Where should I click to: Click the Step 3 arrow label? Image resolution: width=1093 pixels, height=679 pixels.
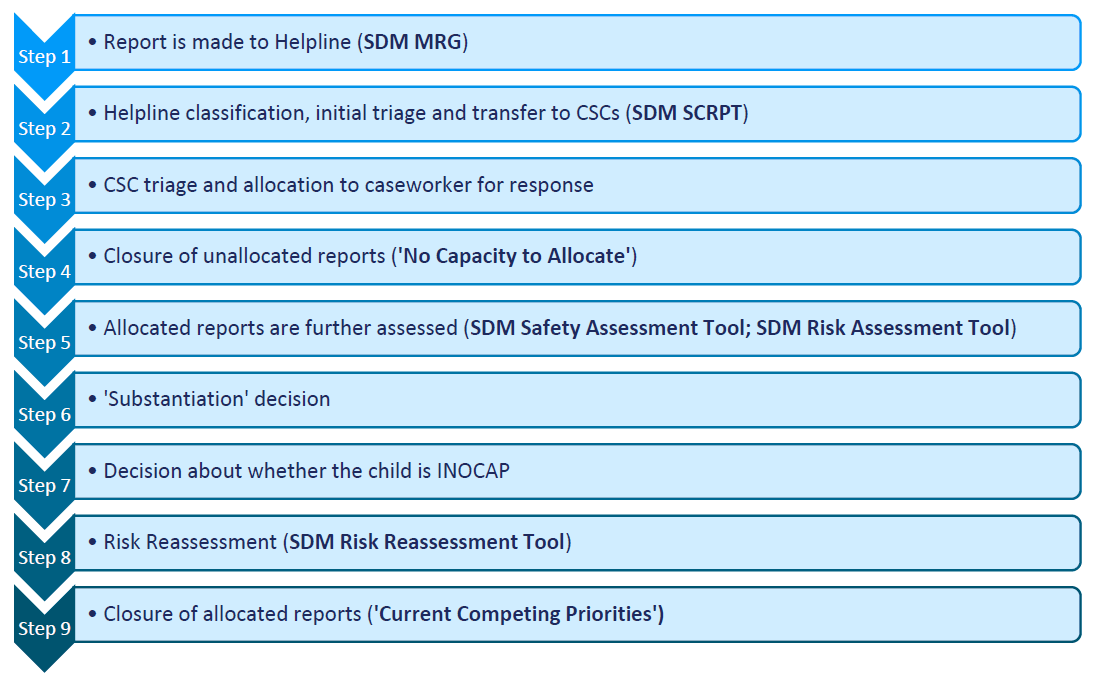pos(44,200)
